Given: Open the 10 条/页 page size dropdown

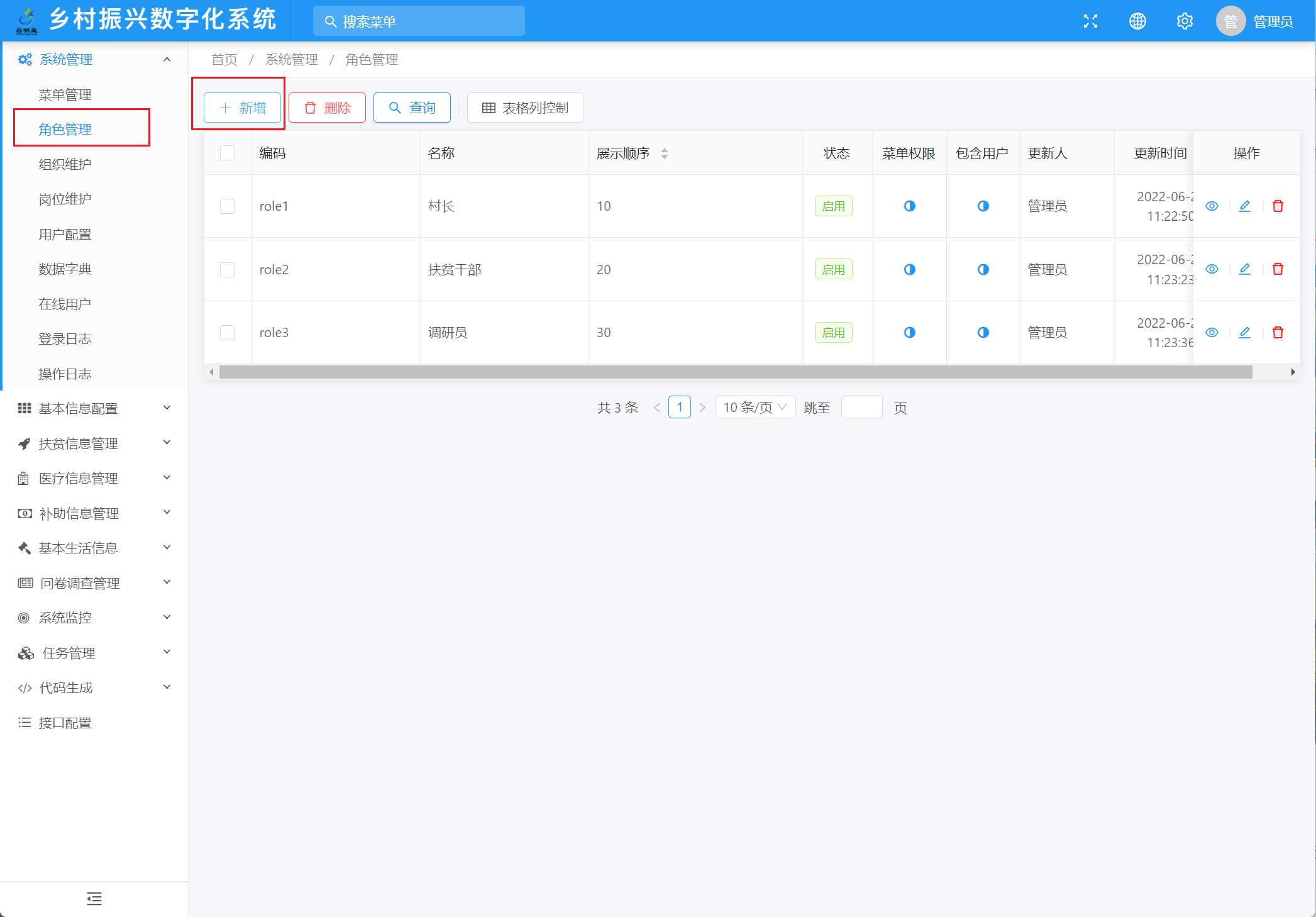Looking at the screenshot, I should click(755, 408).
